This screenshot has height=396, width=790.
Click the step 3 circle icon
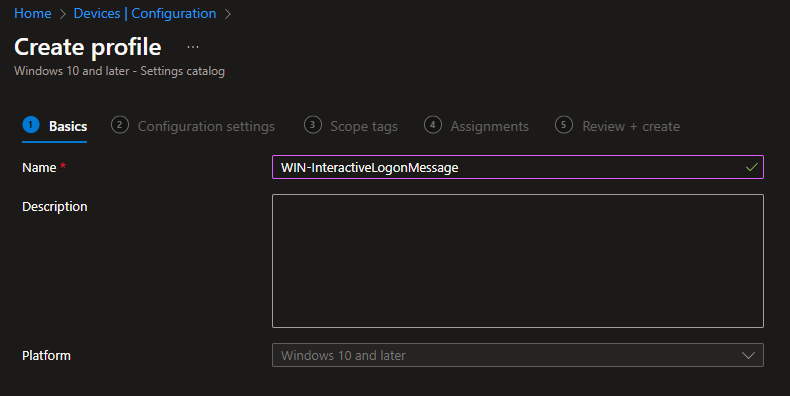[312, 124]
